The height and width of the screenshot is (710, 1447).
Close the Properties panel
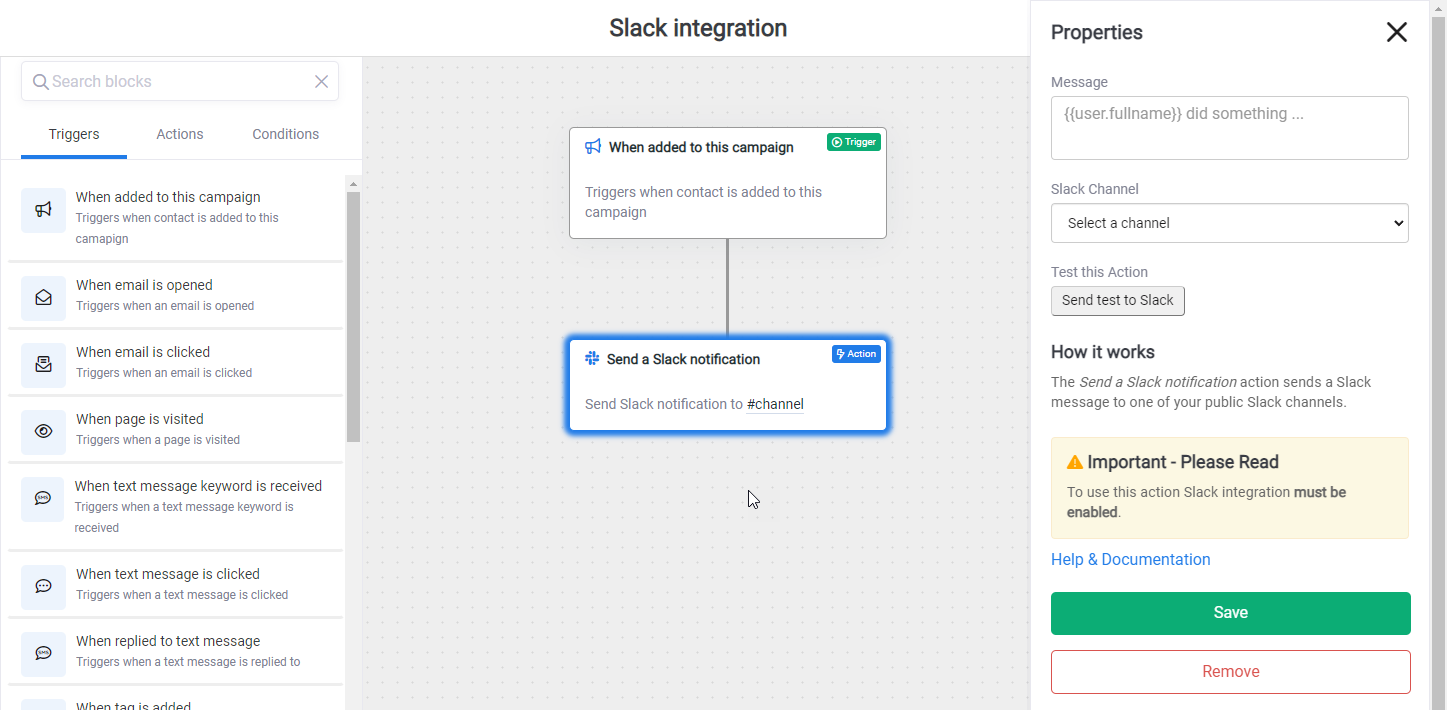point(1396,32)
